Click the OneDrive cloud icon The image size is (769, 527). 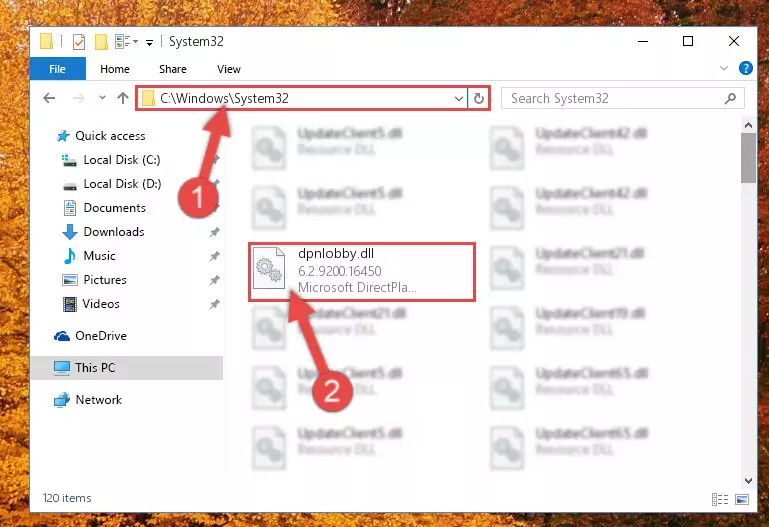[x=62, y=336]
